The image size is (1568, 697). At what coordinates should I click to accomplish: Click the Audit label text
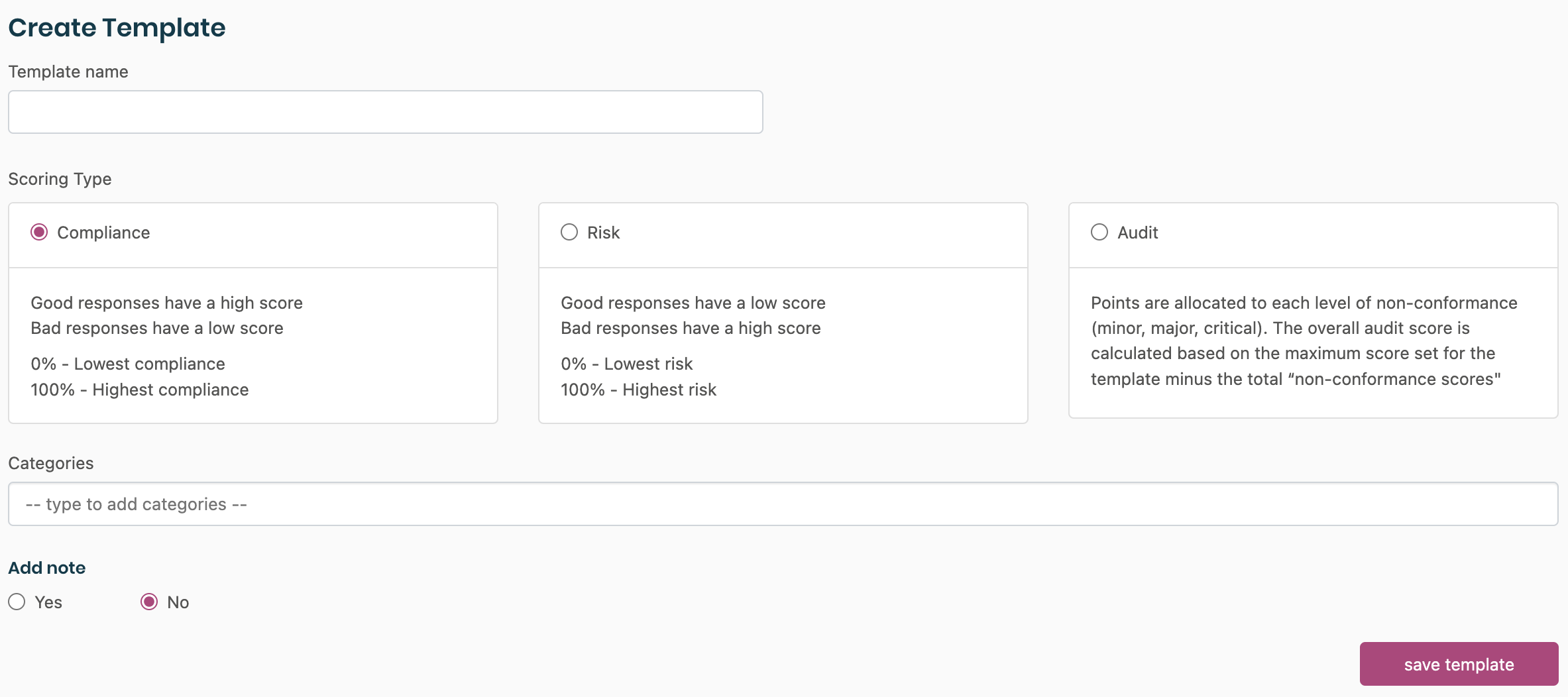[1137, 233]
